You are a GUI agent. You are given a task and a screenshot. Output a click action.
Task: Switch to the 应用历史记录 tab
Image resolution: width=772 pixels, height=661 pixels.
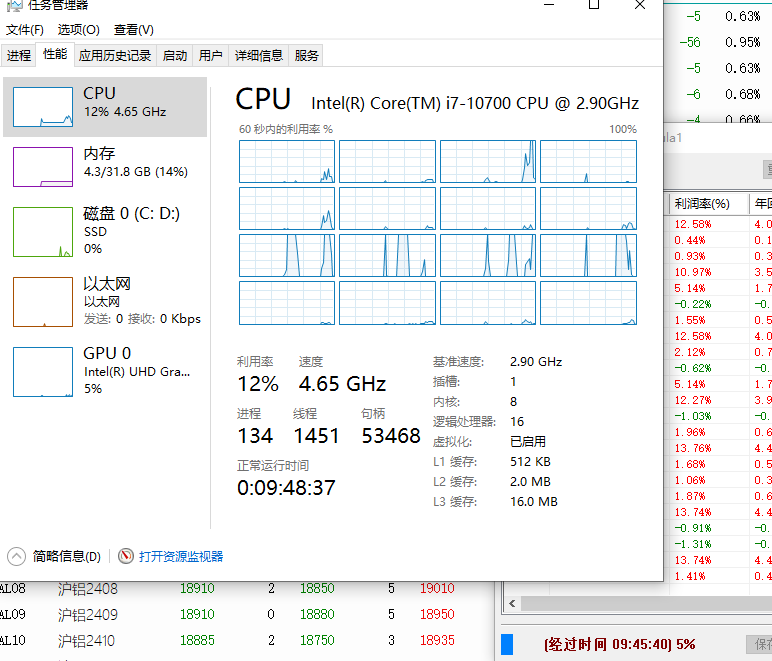[115, 55]
